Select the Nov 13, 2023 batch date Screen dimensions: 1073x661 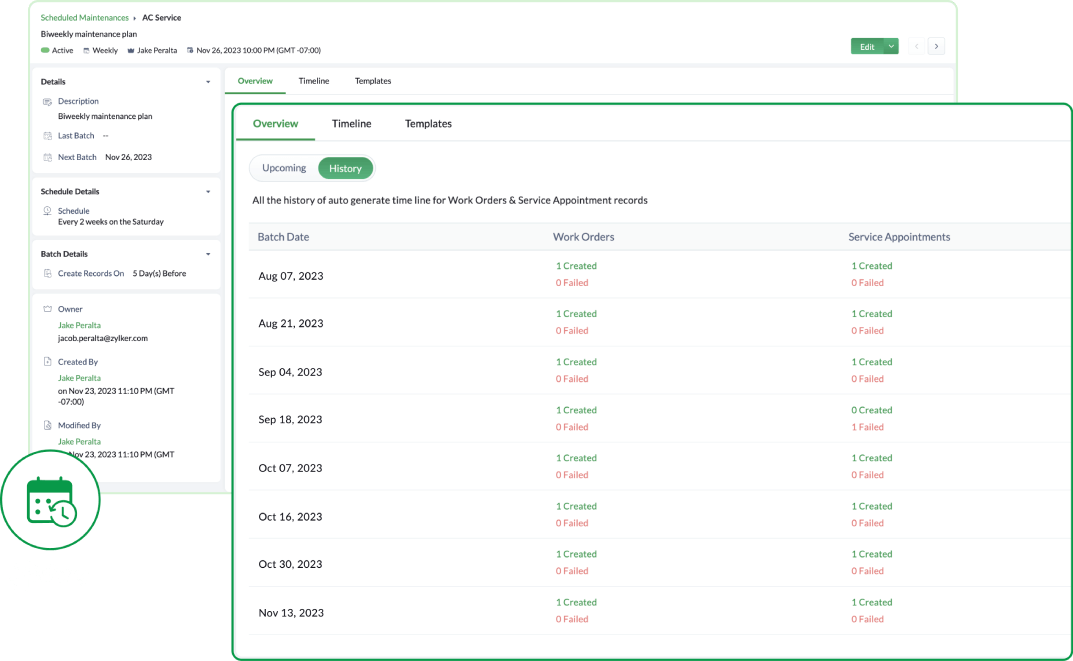click(291, 612)
